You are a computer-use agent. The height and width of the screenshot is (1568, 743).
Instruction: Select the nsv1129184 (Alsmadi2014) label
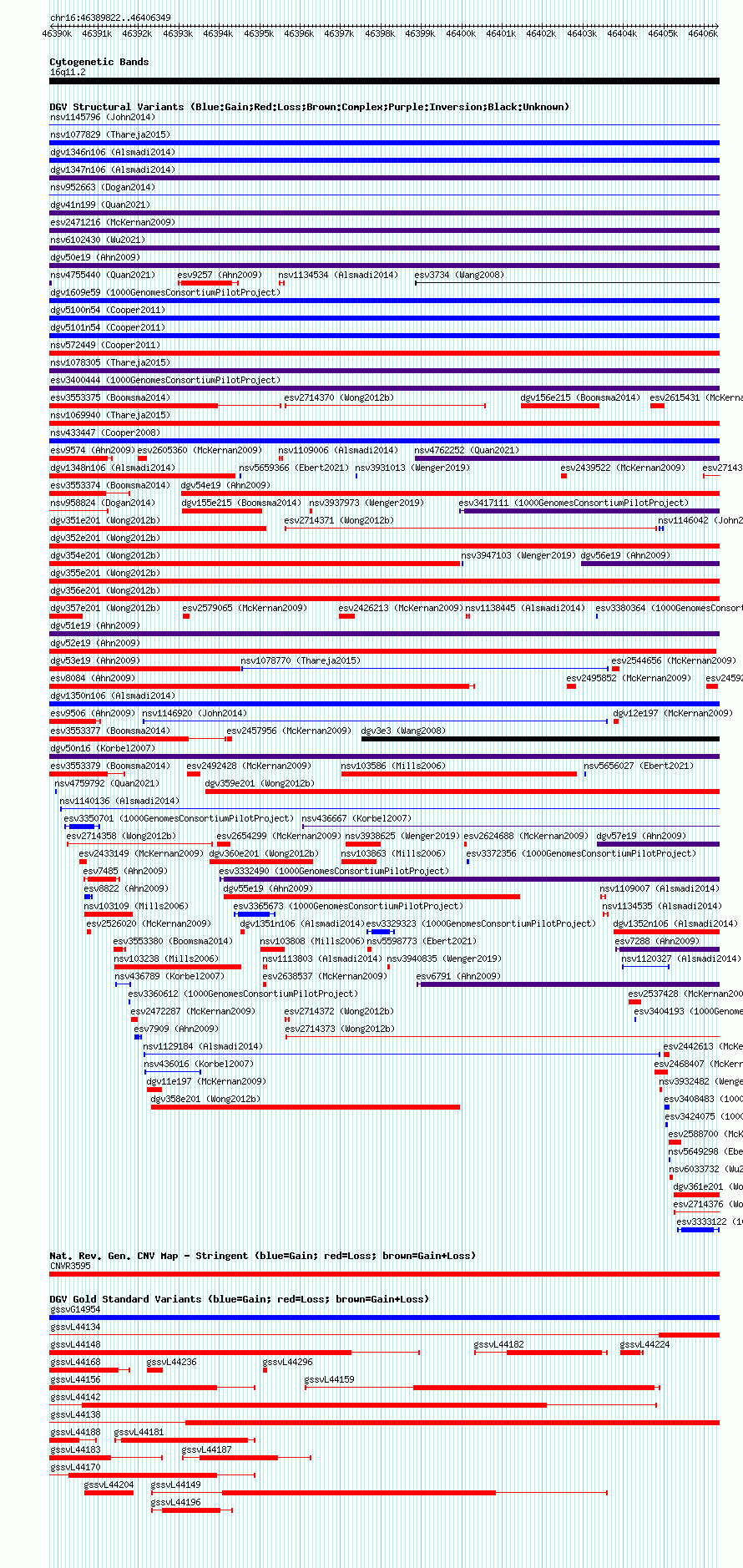coord(203,1046)
